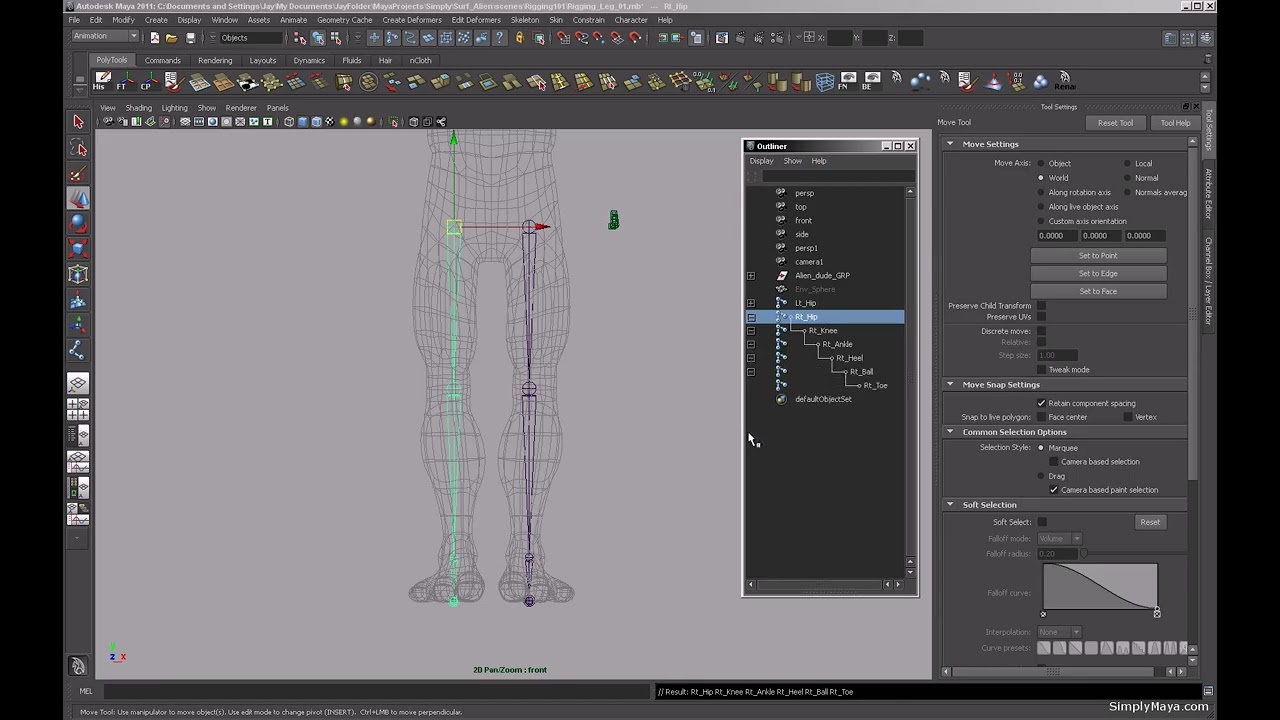Set Move Axis to Local

click(x=1127, y=163)
